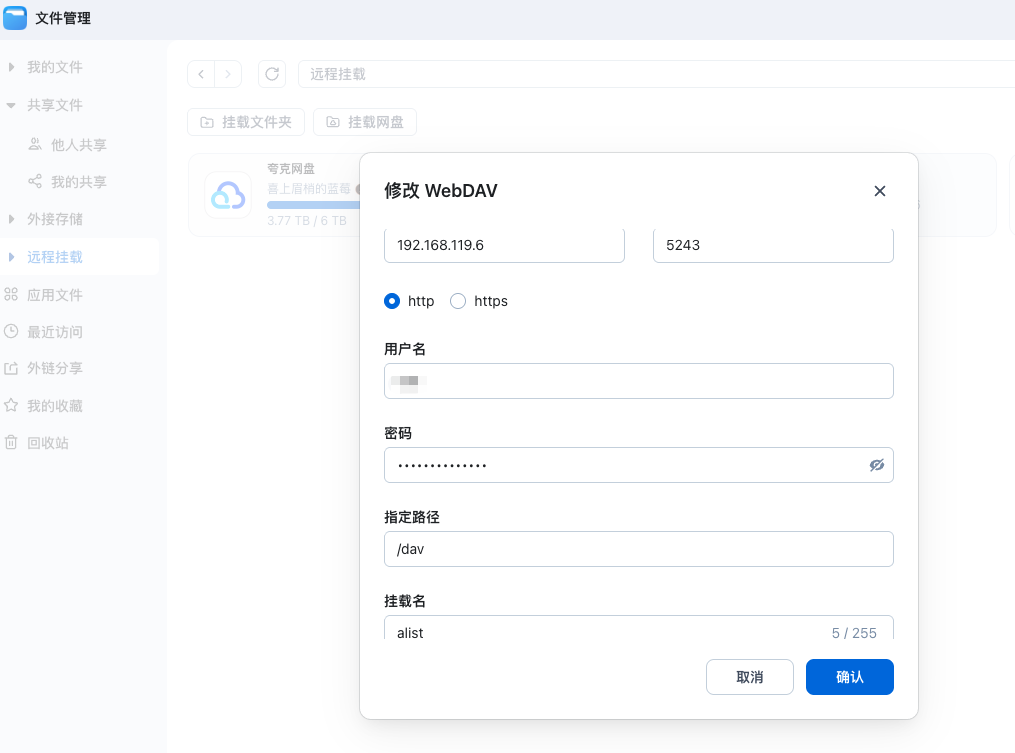Open Shared by Others (他人共享) item
The image size is (1015, 753).
coord(78,145)
